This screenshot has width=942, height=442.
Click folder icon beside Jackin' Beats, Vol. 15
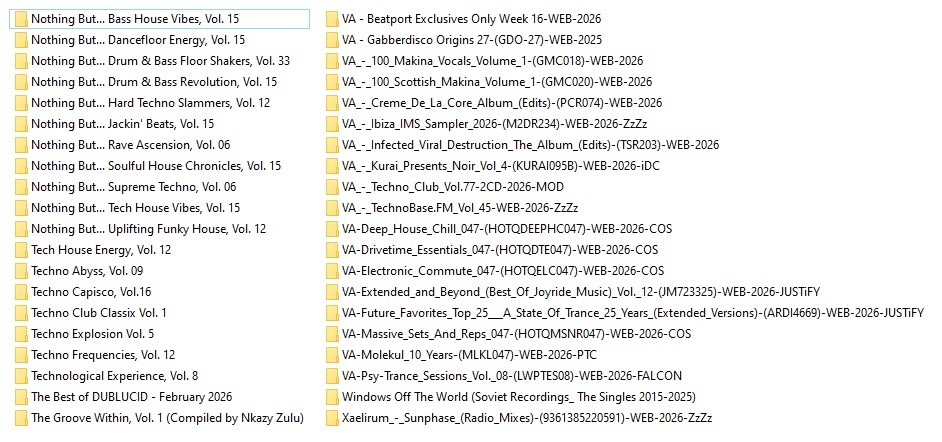click(x=21, y=124)
